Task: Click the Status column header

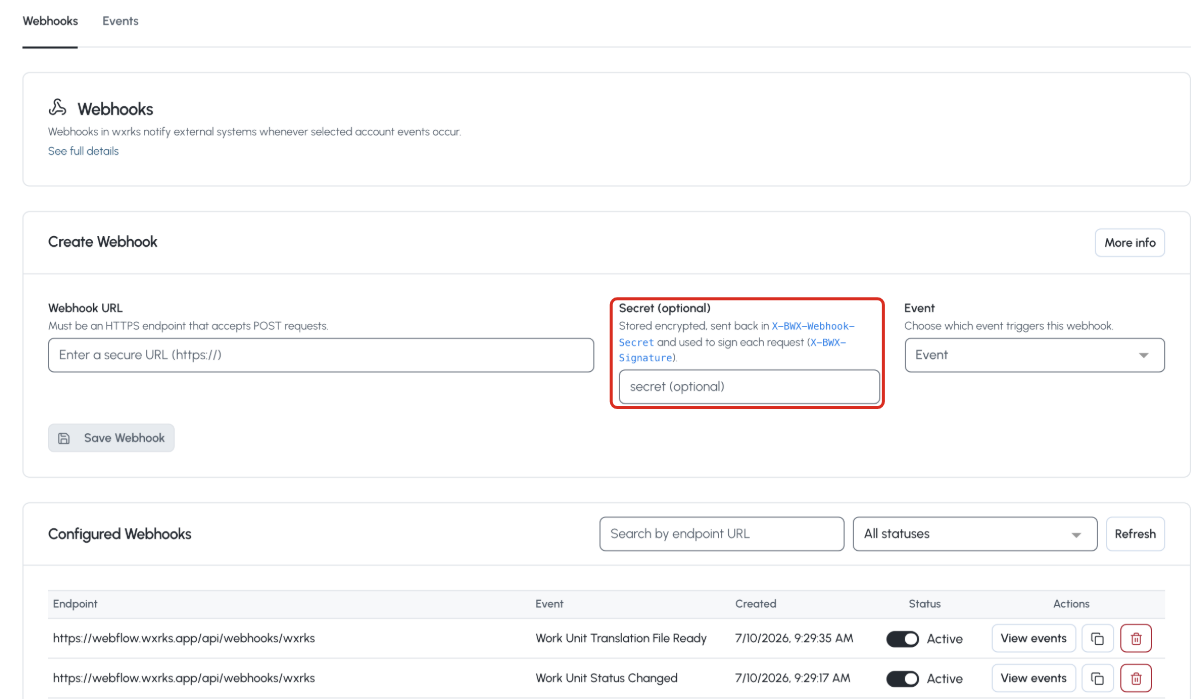Action: pos(925,604)
